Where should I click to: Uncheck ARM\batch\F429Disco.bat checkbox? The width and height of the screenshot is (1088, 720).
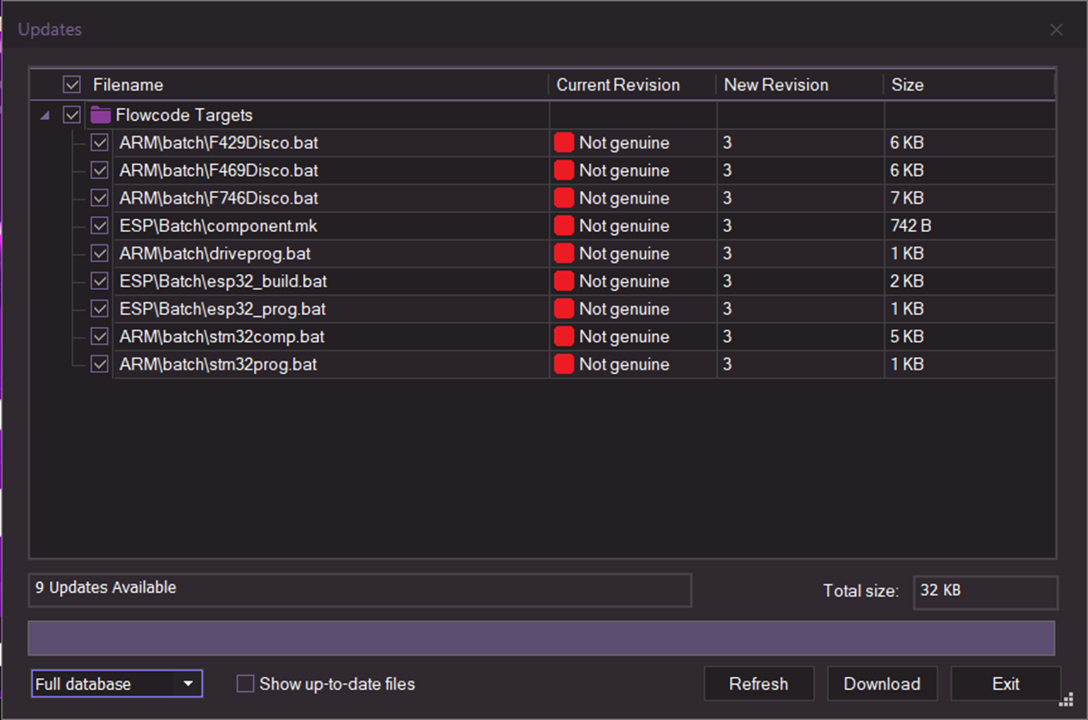pos(100,142)
